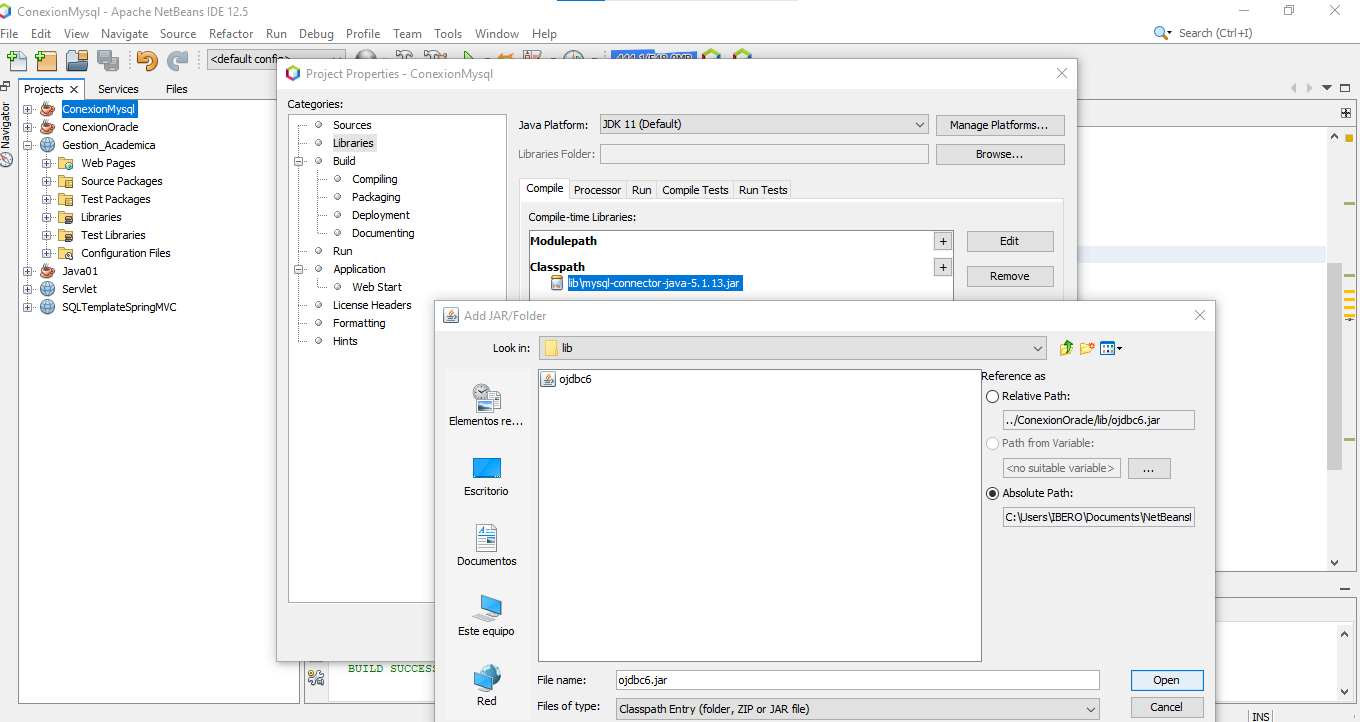This screenshot has width=1360, height=722.
Task: Click the Open Project toolbar icon
Action: pos(77,60)
